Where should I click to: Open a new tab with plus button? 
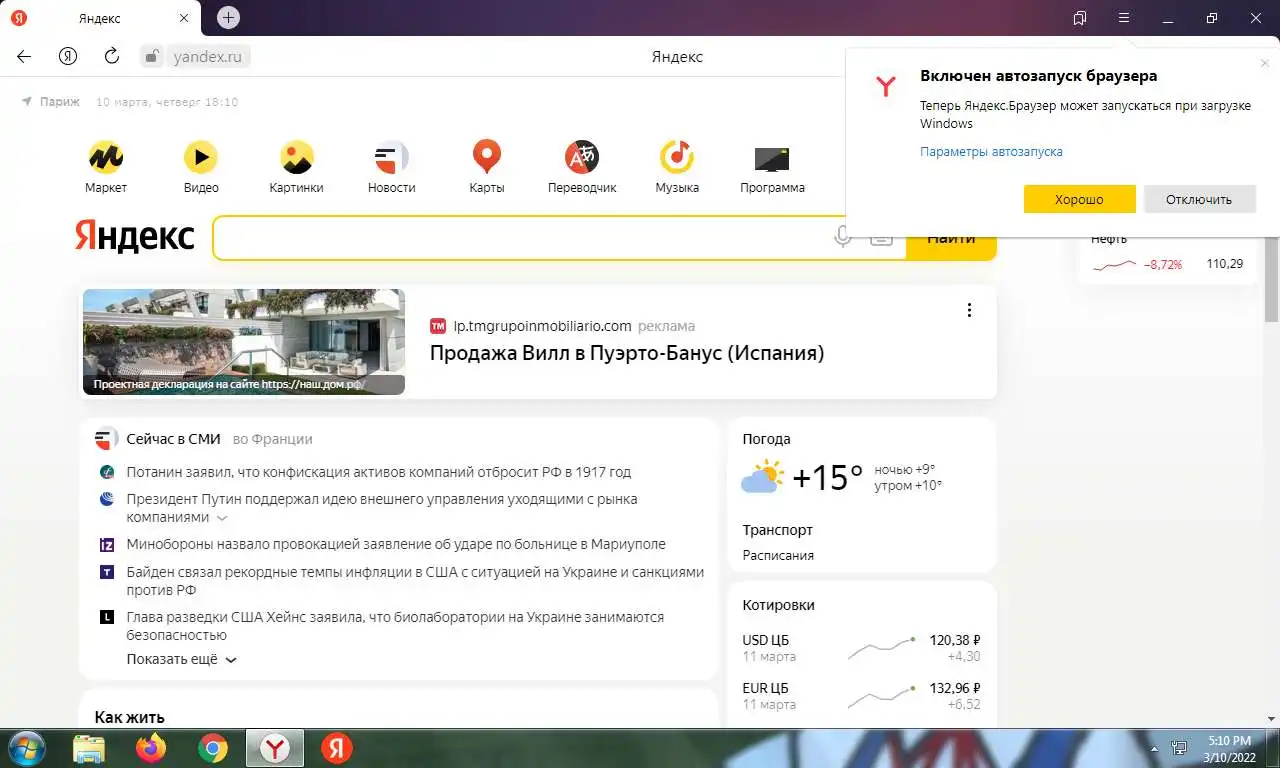click(x=228, y=17)
